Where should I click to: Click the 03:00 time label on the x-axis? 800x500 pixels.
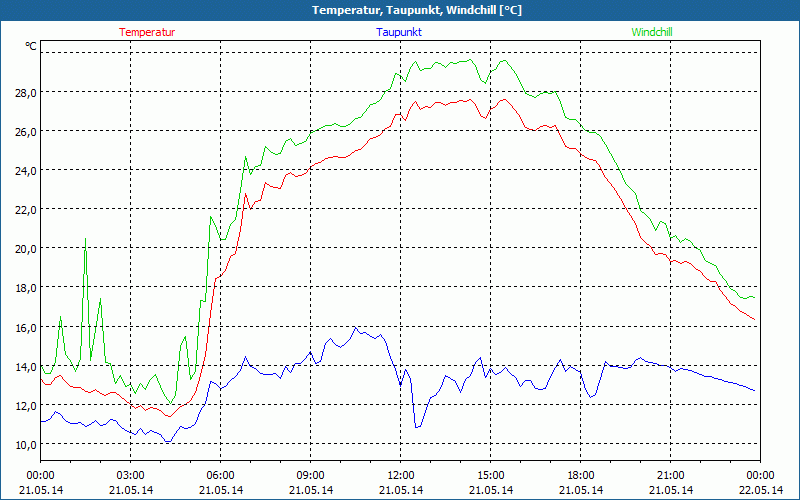131,476
